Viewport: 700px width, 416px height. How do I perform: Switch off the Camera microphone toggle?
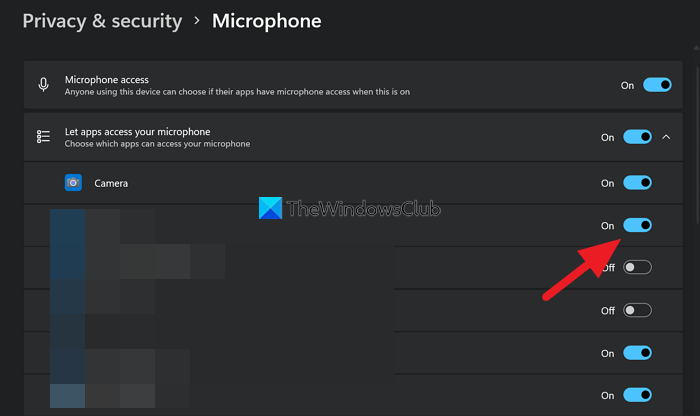point(637,183)
